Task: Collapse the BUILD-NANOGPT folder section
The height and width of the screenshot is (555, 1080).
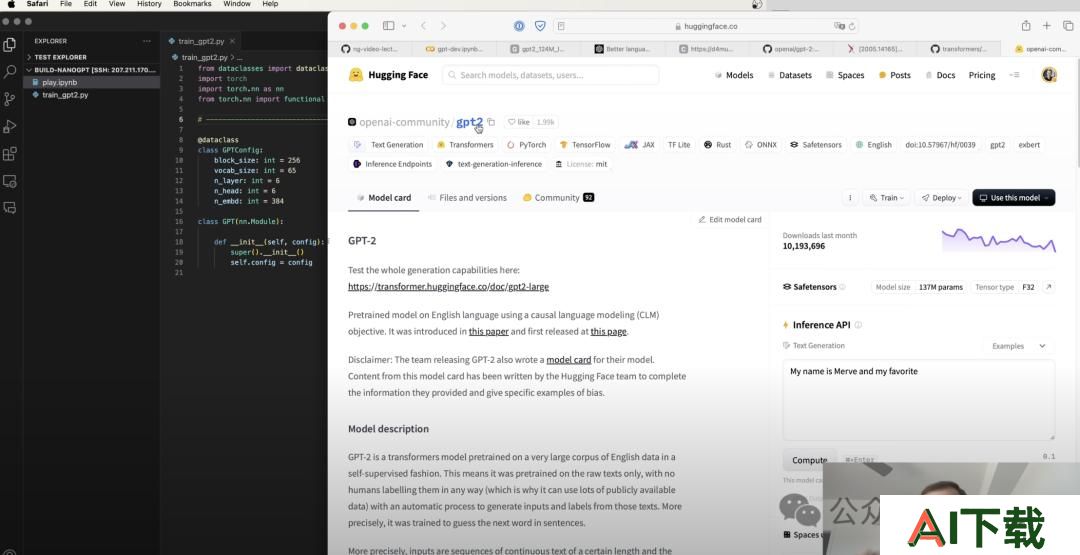Action: point(92,70)
